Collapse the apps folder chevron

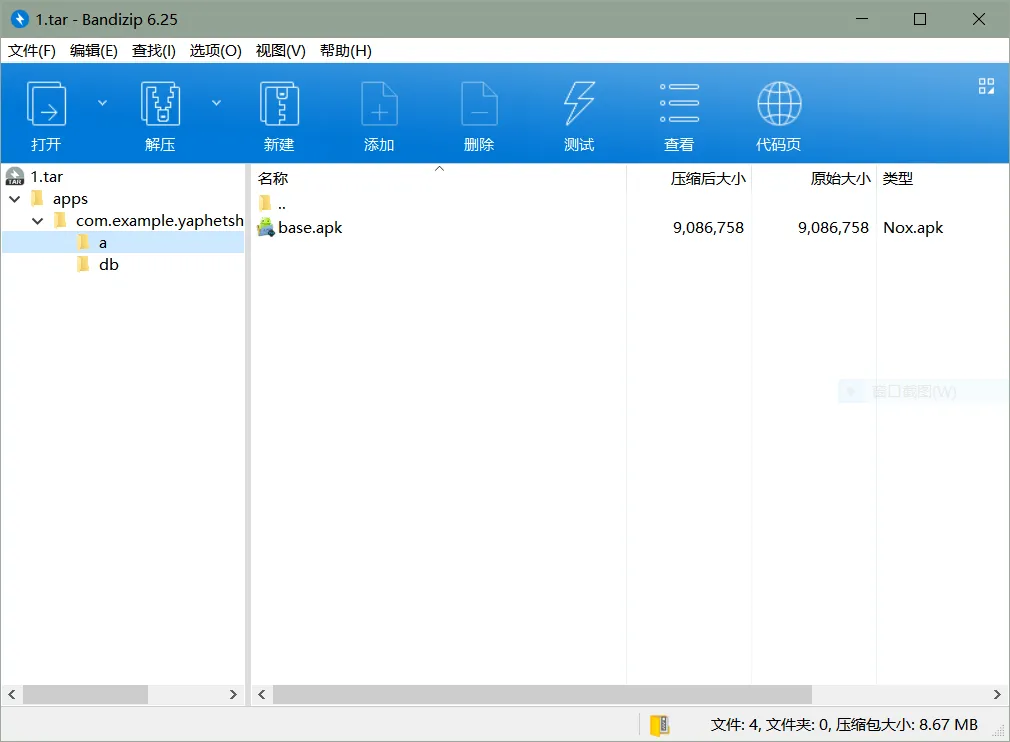(x=15, y=199)
